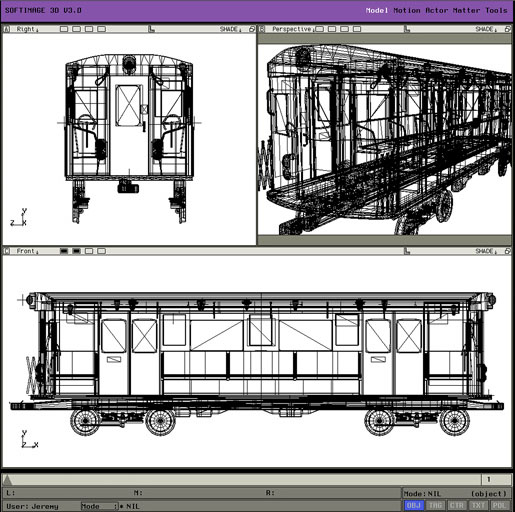Click the resize window icon of the Front view
This screenshot has height=512, width=515.
click(508, 251)
